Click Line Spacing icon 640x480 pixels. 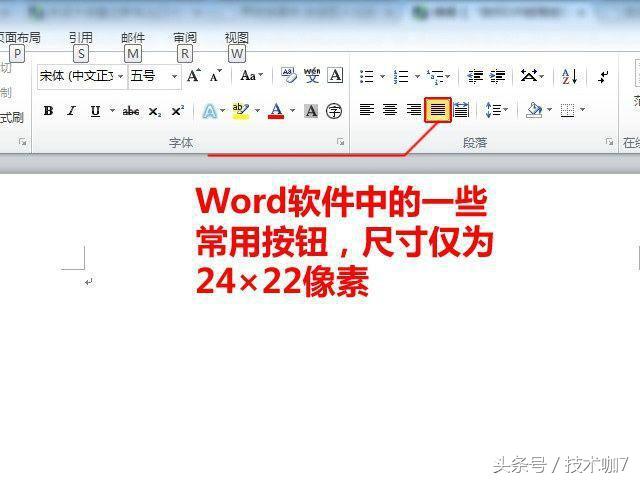pyautogui.click(x=493, y=110)
